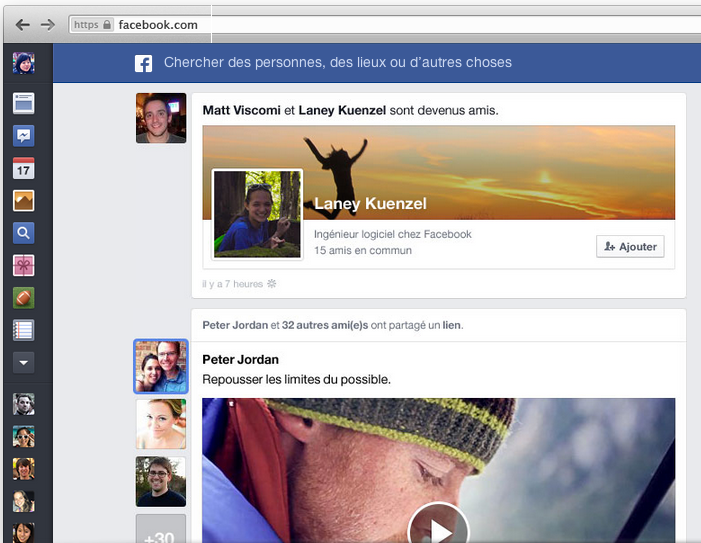Open Laney Kuenzel's profile picture thumbnail
This screenshot has height=543, width=701.
coord(257,214)
